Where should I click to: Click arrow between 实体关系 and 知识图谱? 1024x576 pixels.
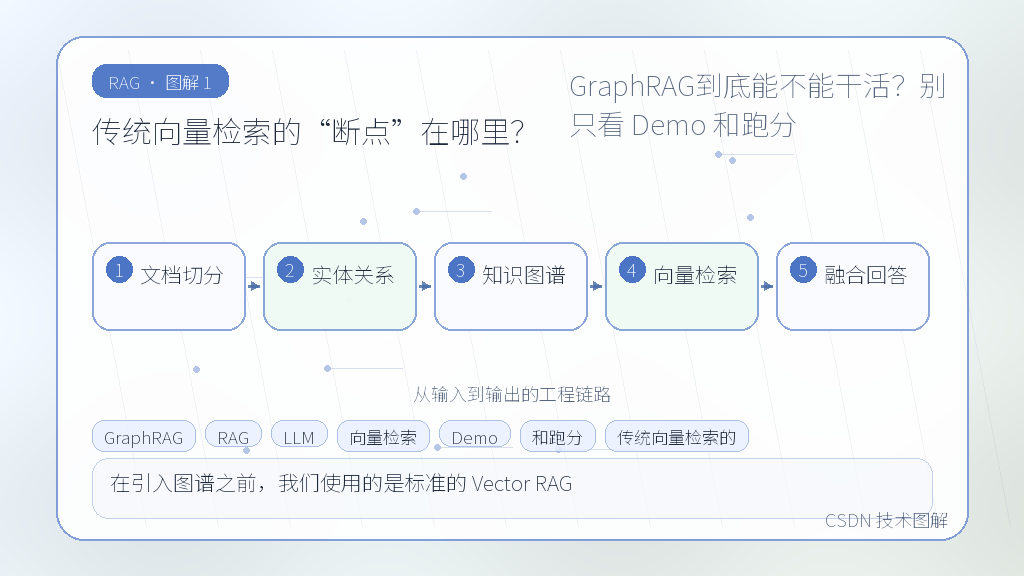point(425,286)
